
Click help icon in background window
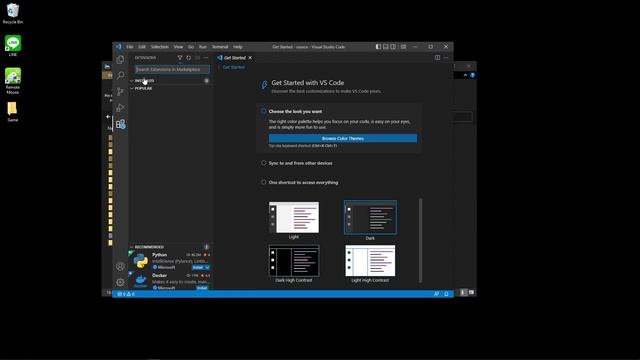click(472, 75)
